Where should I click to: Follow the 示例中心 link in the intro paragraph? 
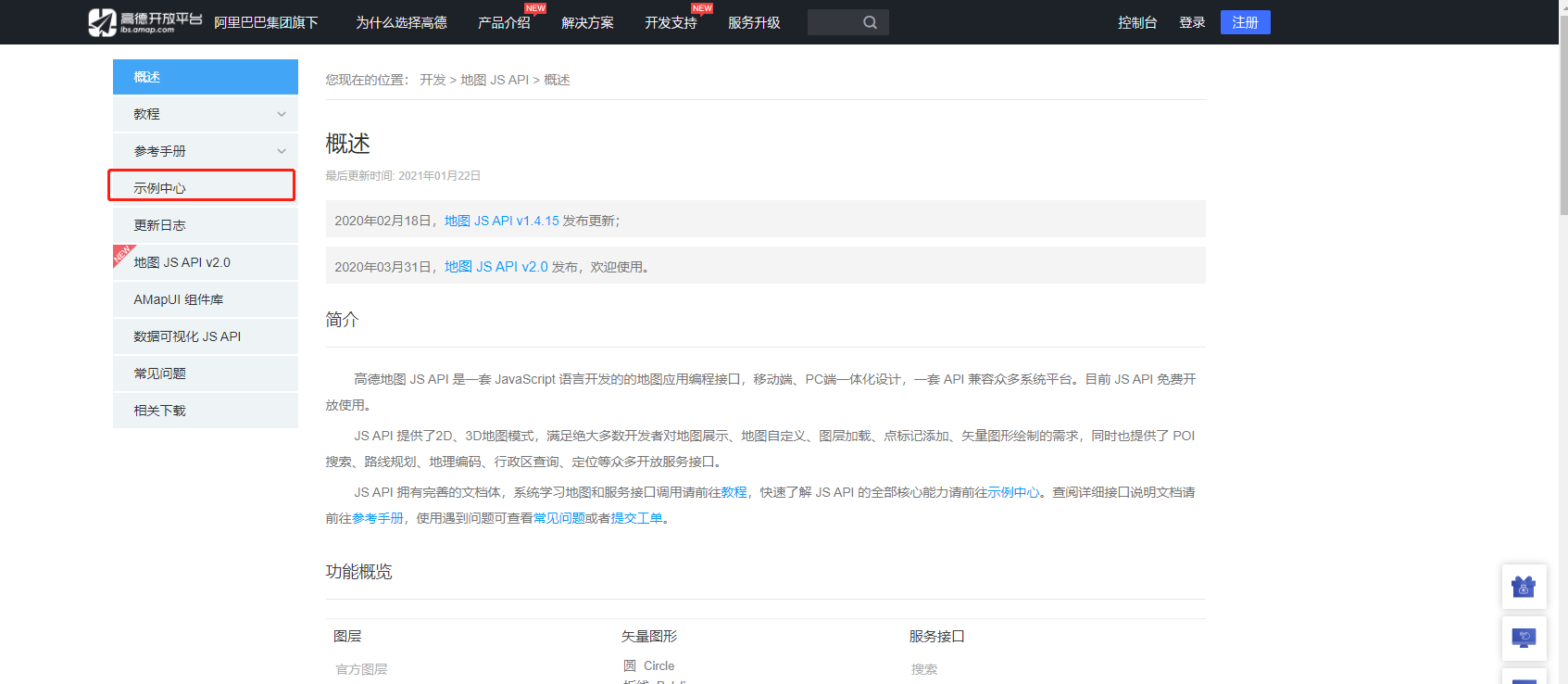pyautogui.click(x=1013, y=492)
